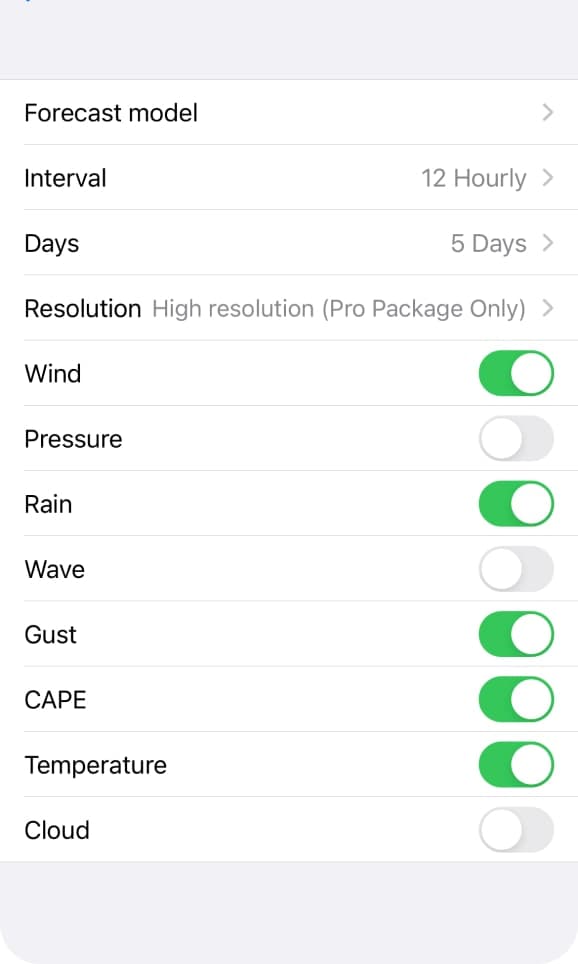Tap the Wind label text
Viewport: 578px width, 964px height.
(52, 373)
